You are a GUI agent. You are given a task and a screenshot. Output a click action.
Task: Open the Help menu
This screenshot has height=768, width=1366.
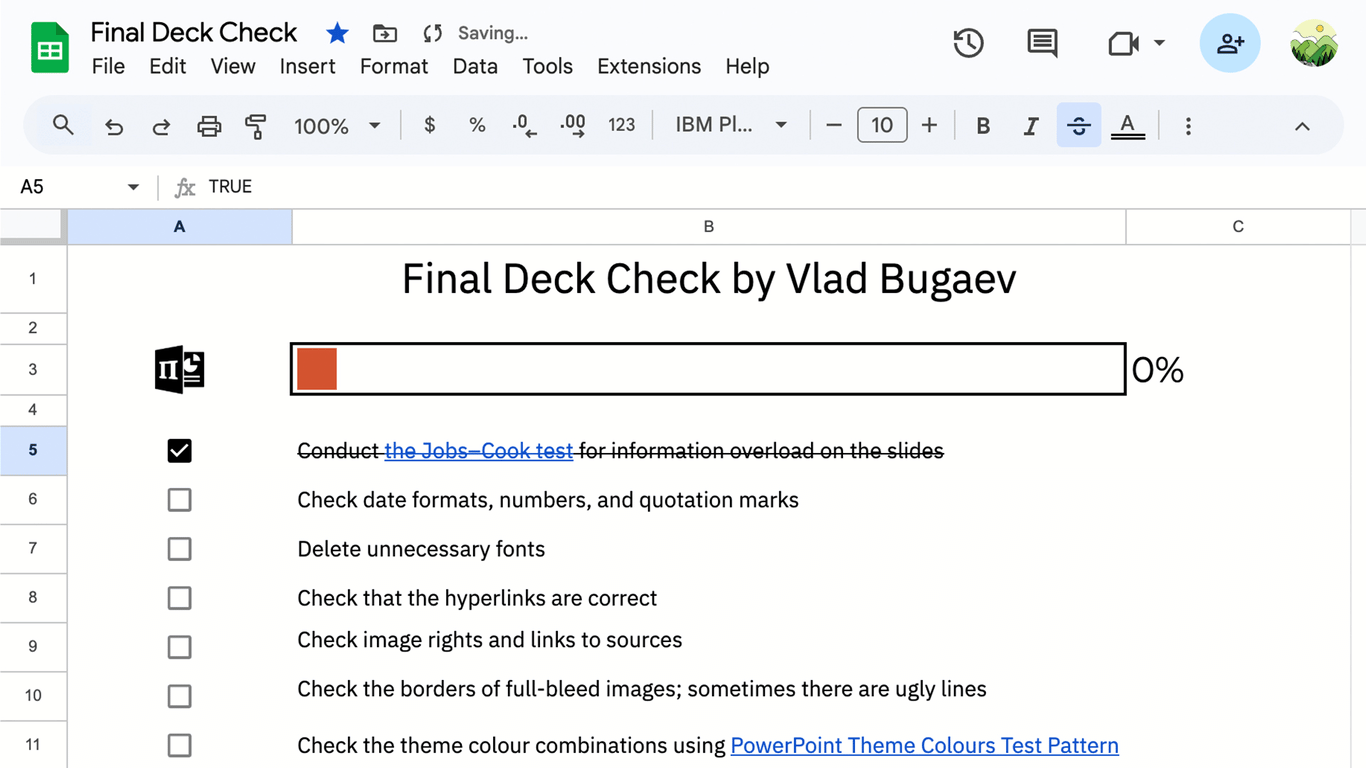tap(747, 66)
